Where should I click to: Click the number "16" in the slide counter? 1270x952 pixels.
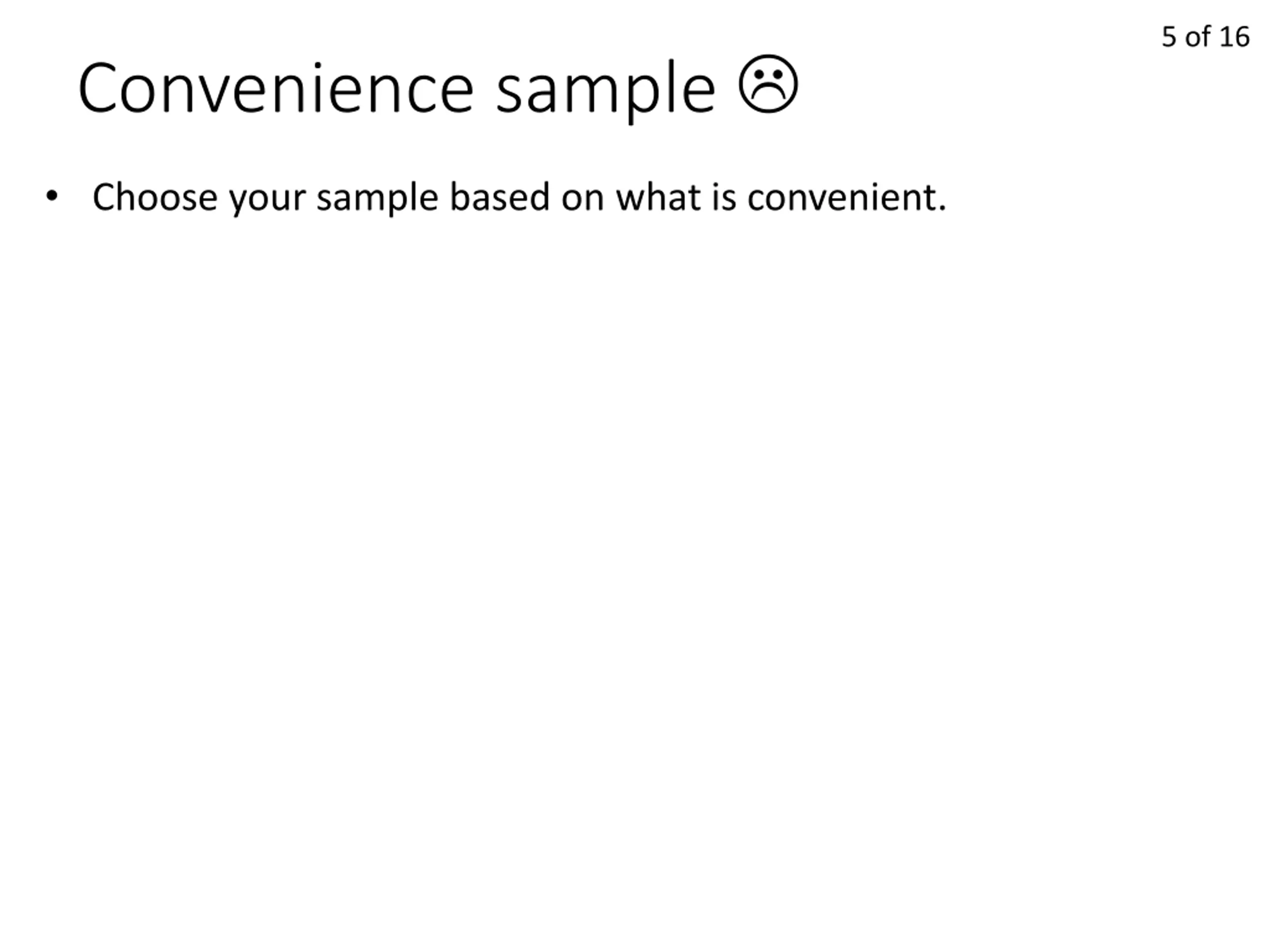(x=1234, y=37)
